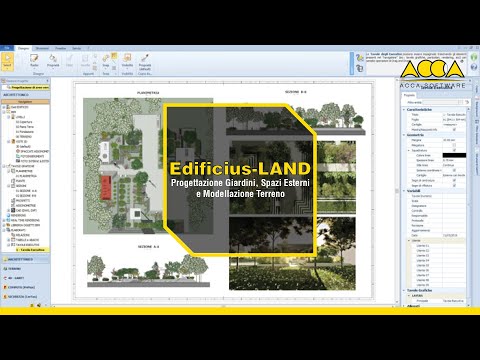480x360 pixels.
Task: Select level 02 Piano Terra in the tree
Action: click(x=25, y=127)
